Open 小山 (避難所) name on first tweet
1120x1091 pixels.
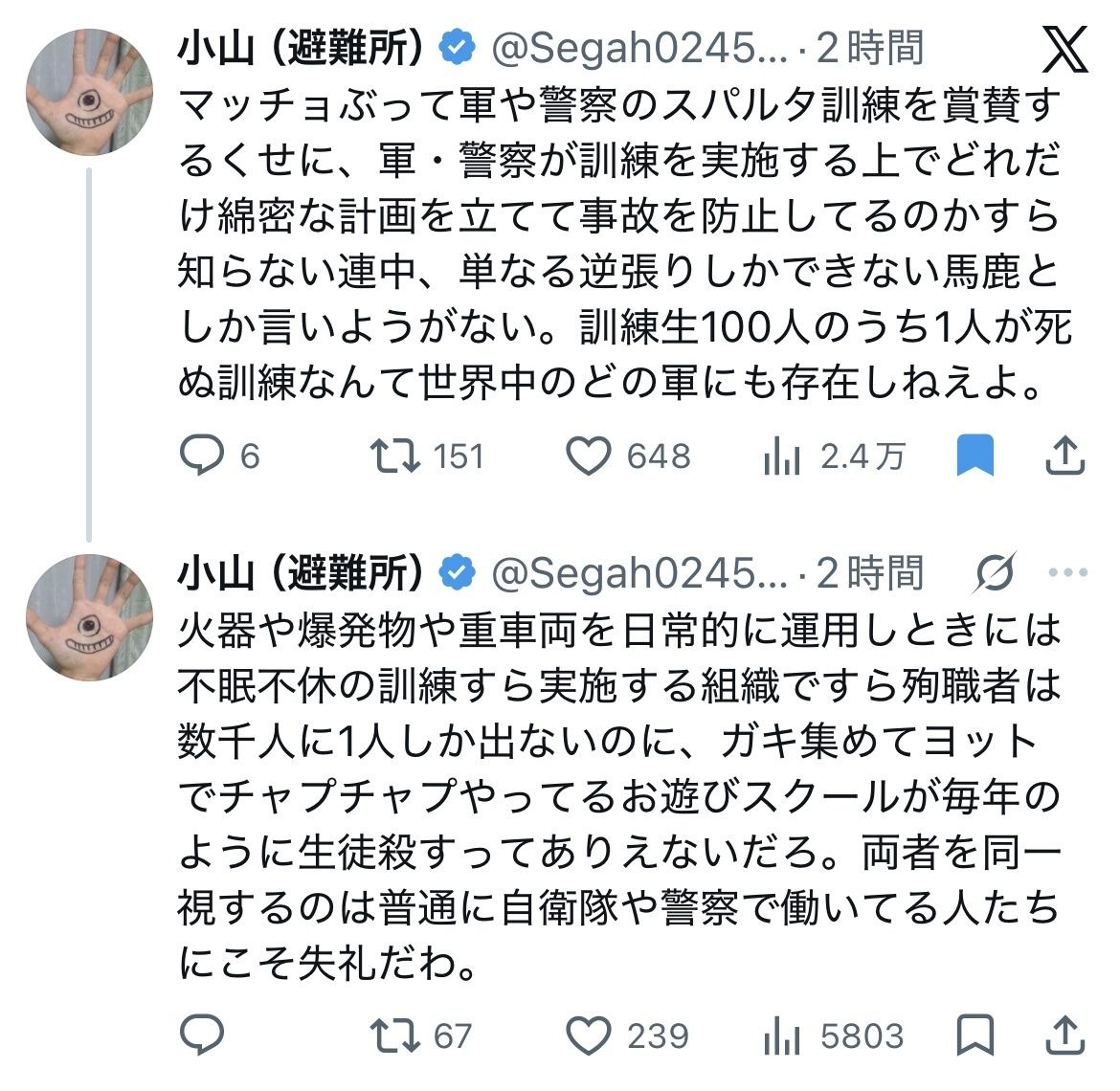tap(301, 48)
